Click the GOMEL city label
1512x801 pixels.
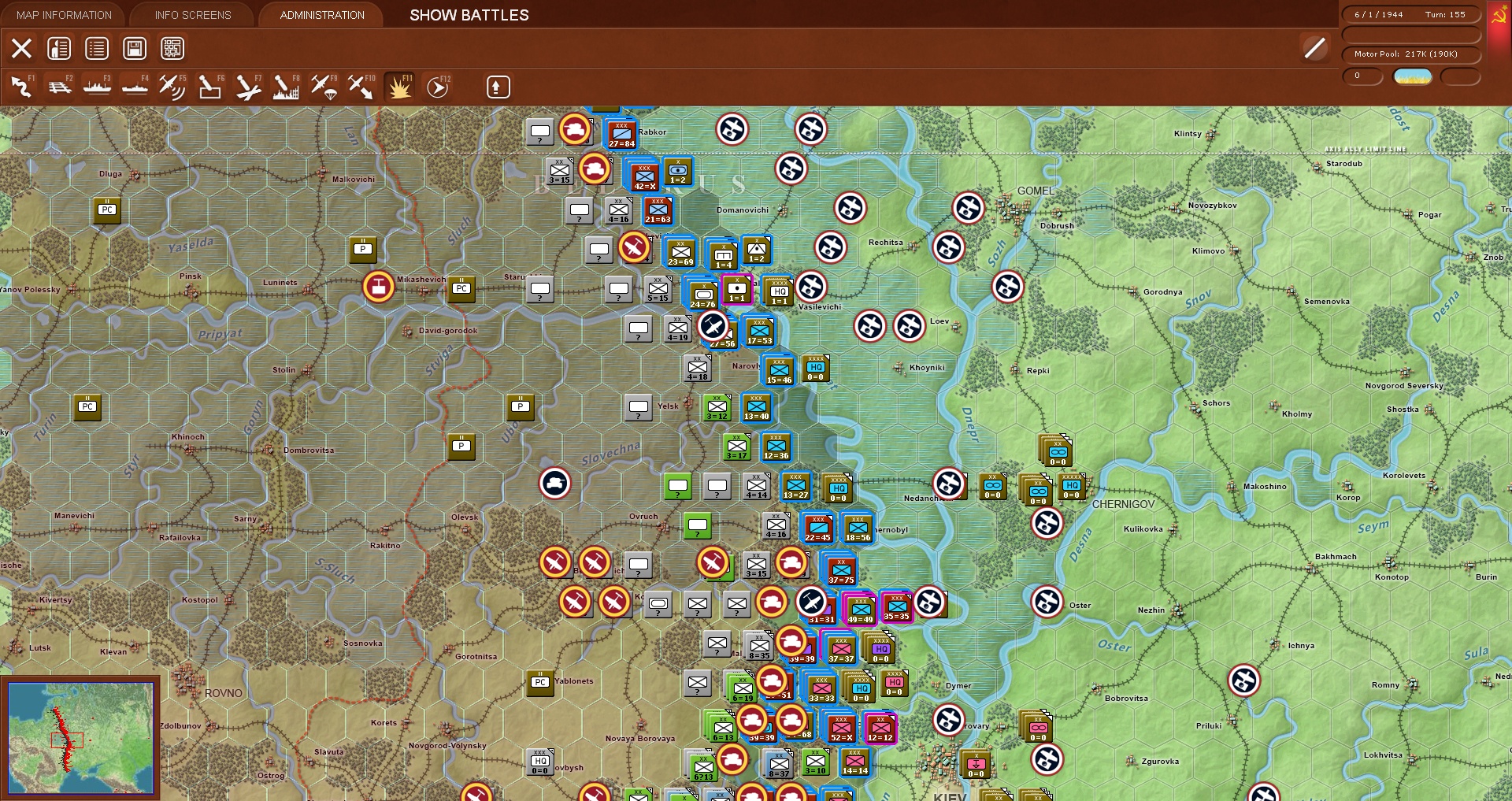[x=1036, y=191]
